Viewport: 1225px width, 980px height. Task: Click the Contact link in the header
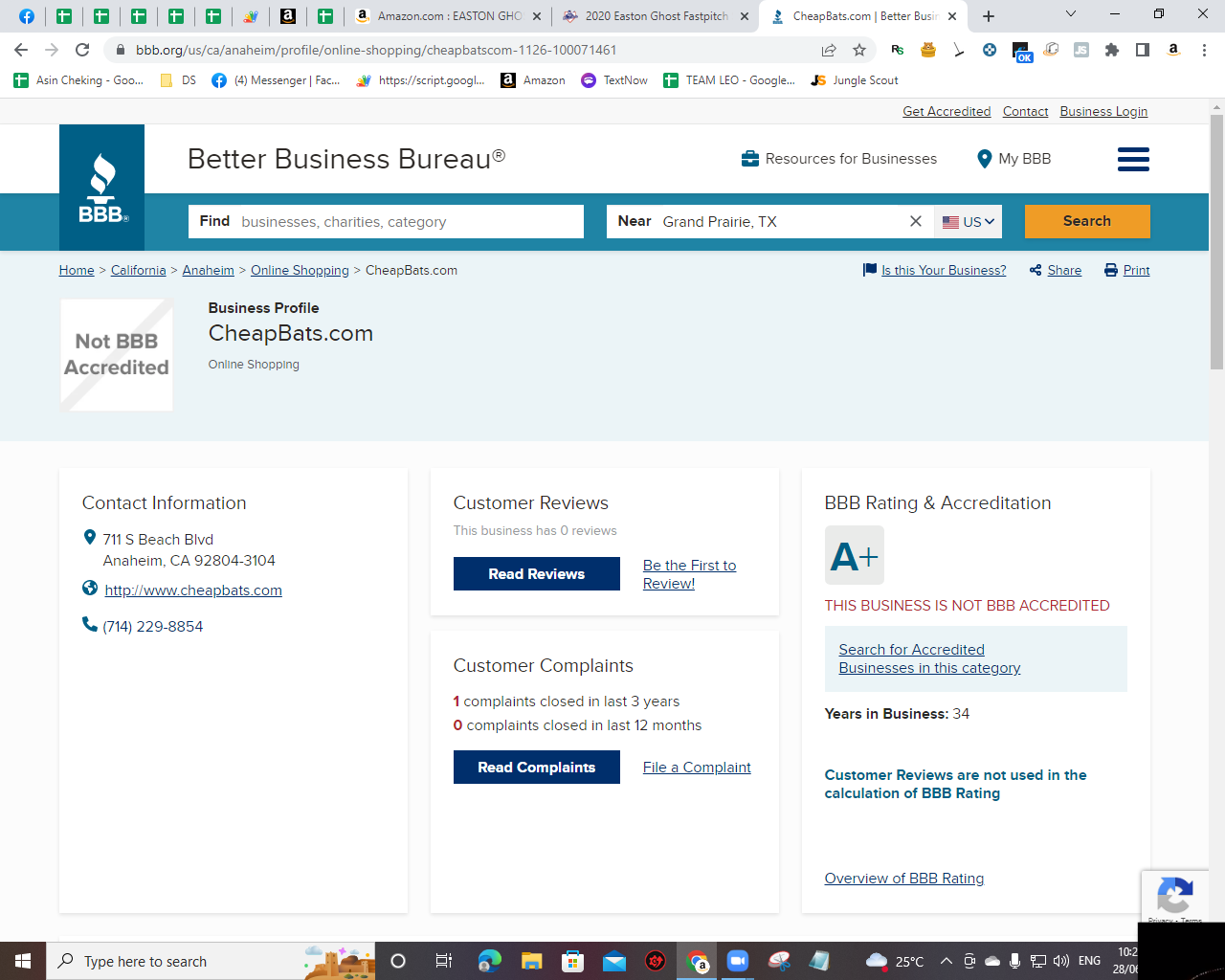click(x=1025, y=111)
